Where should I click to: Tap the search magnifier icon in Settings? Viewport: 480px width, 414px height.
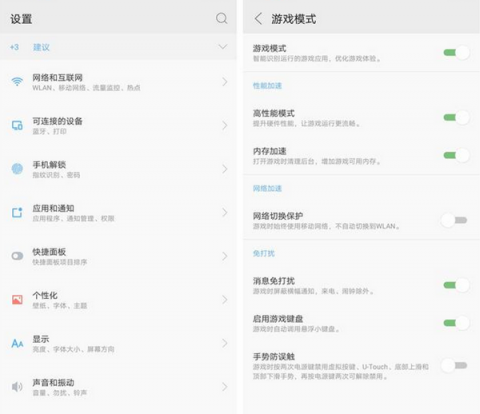point(222,18)
